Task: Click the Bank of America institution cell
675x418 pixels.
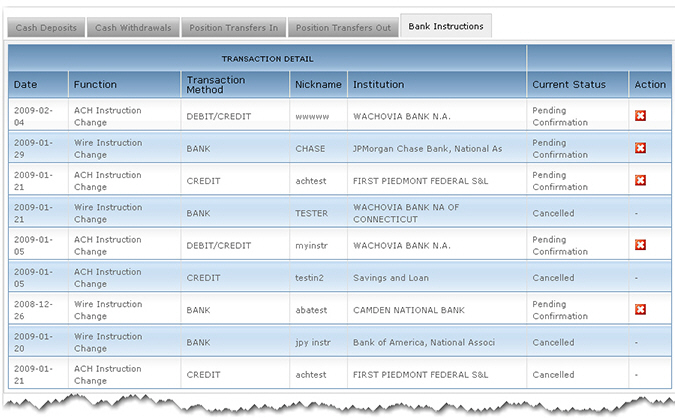Action: (423, 342)
